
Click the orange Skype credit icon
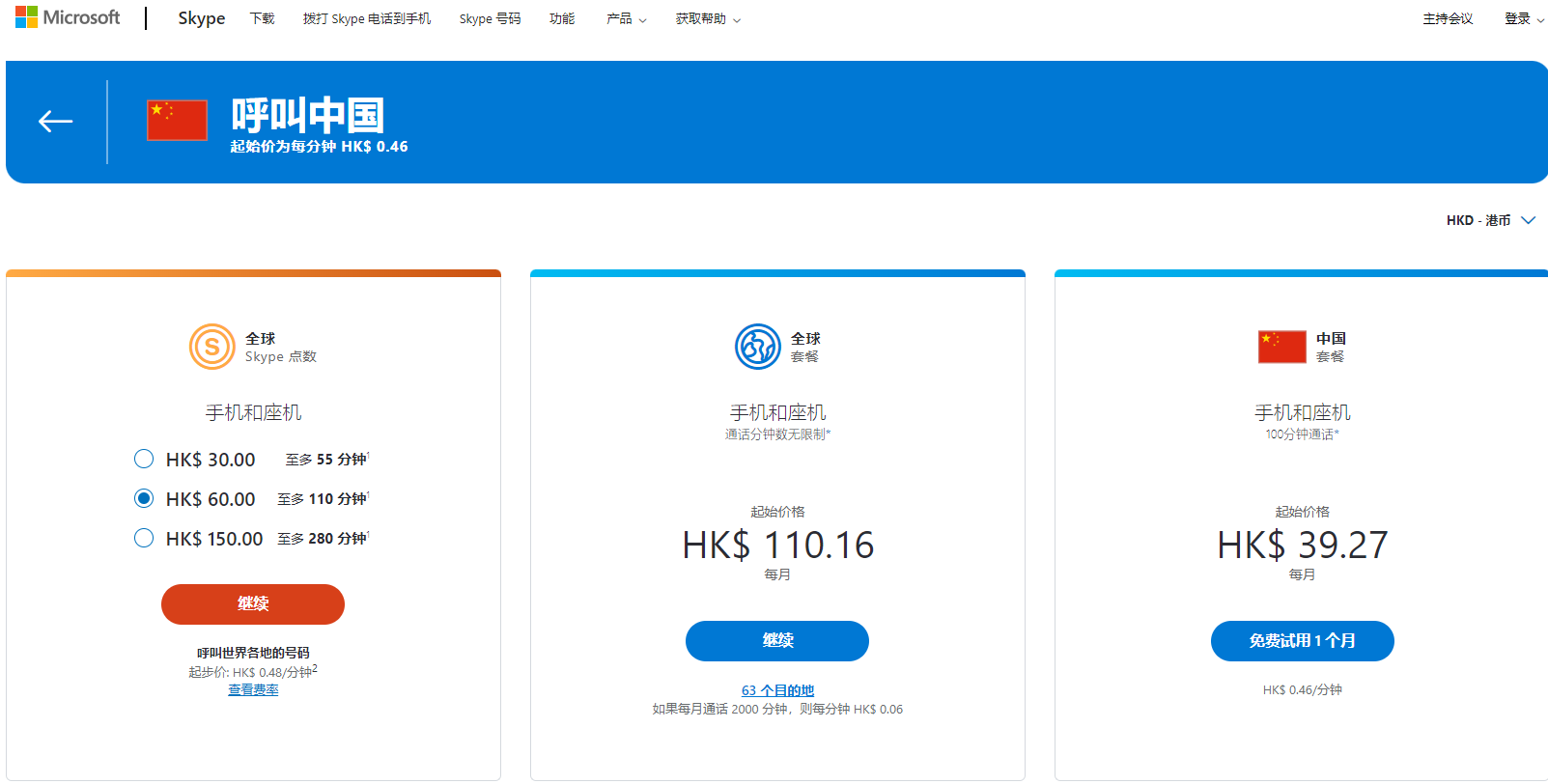click(212, 347)
